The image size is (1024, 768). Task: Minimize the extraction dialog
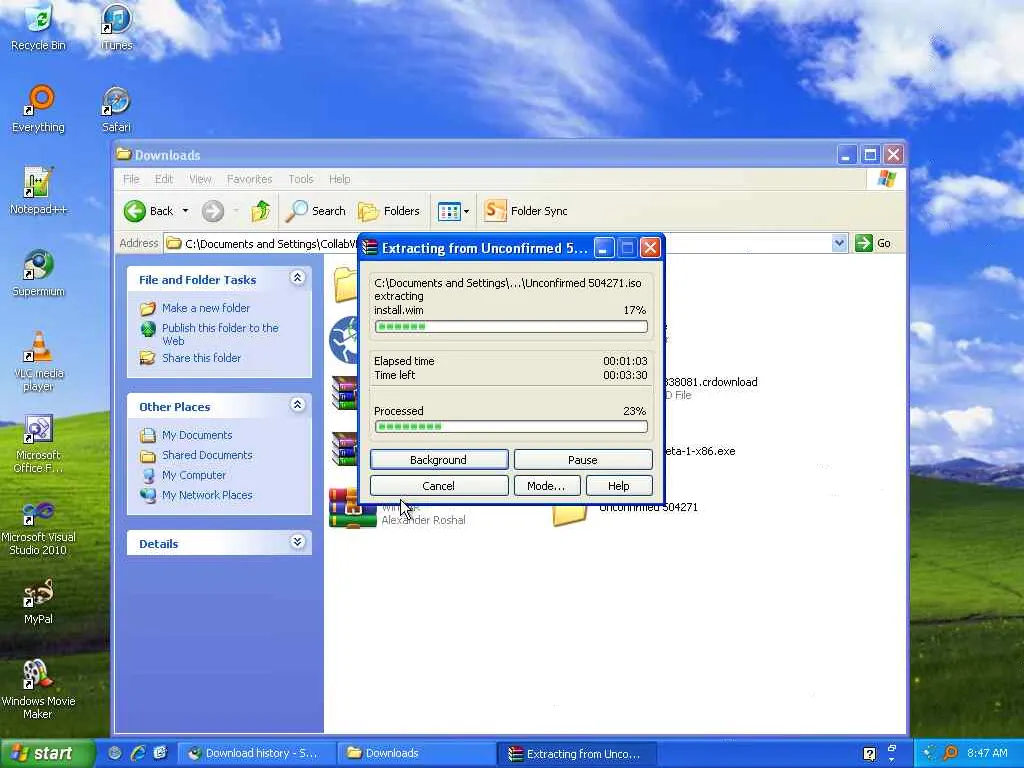(604, 248)
